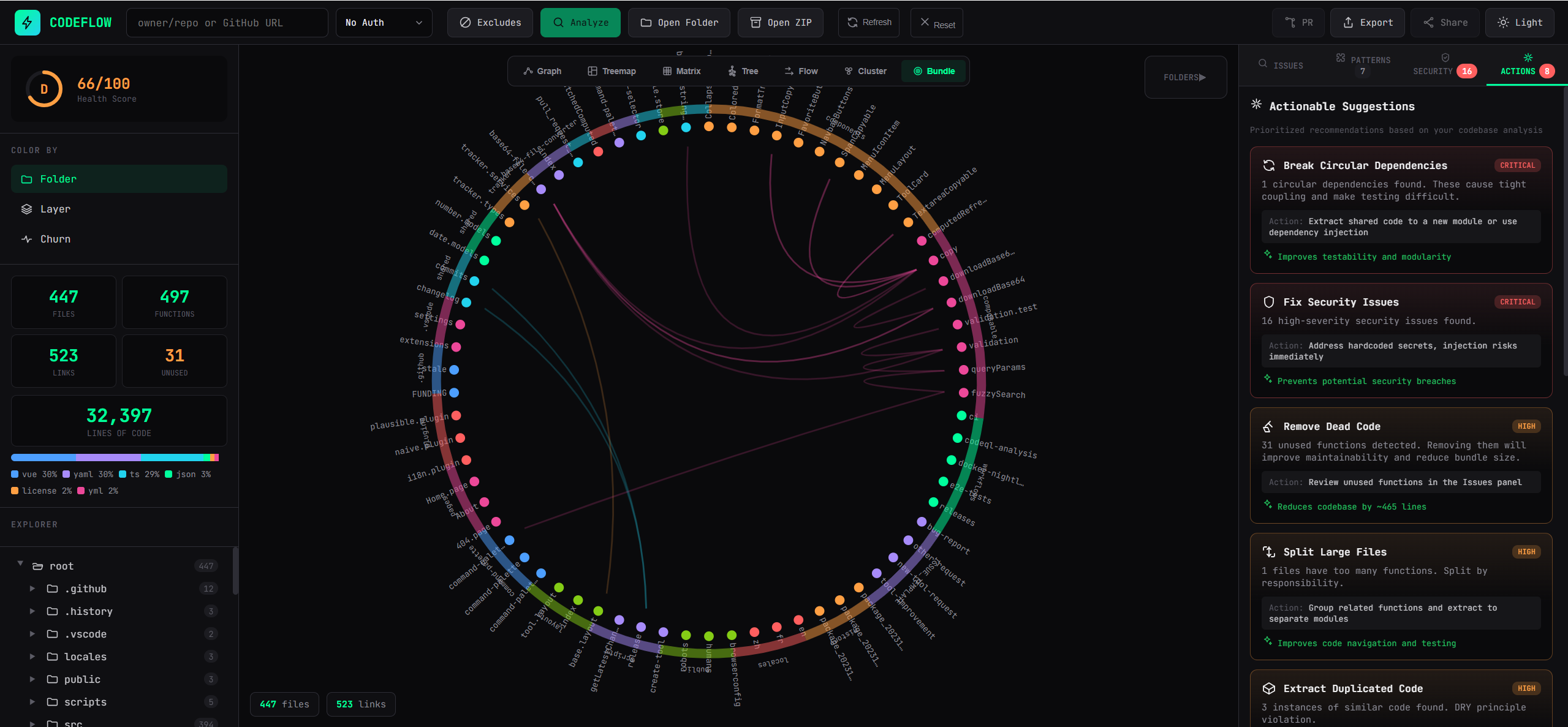Switch to the Treemap view
Screen dimensions: 1568x727
(x=612, y=71)
